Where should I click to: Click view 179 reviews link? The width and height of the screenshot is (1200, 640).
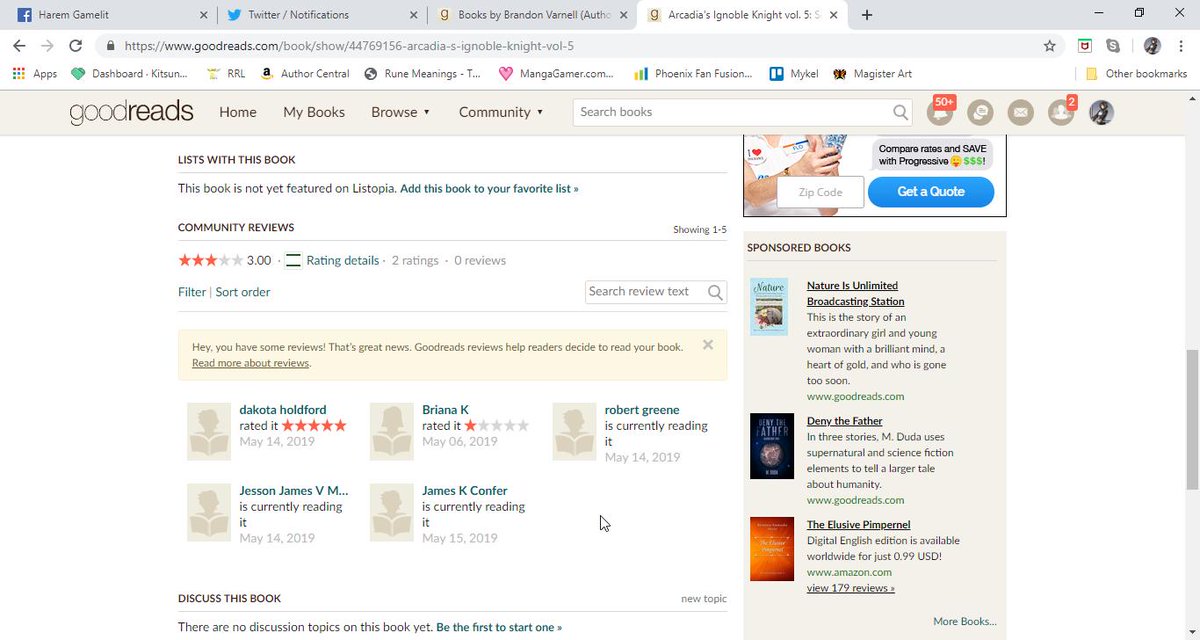pos(851,588)
